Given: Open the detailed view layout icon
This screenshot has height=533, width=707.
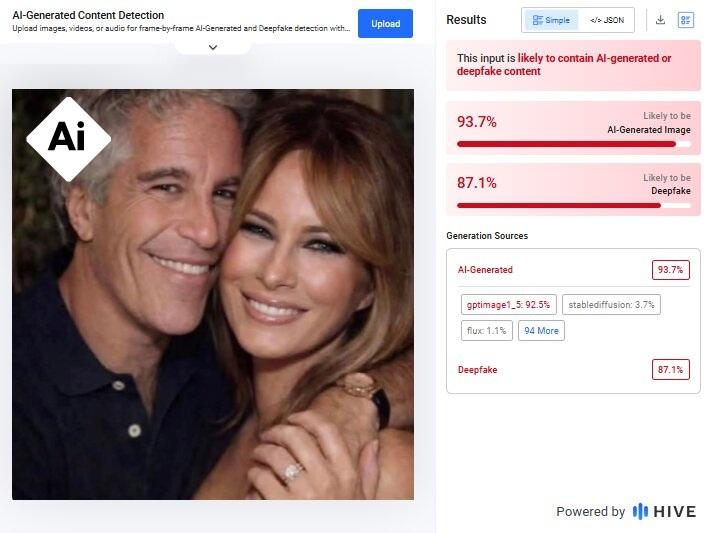Looking at the screenshot, I should [x=686, y=20].
